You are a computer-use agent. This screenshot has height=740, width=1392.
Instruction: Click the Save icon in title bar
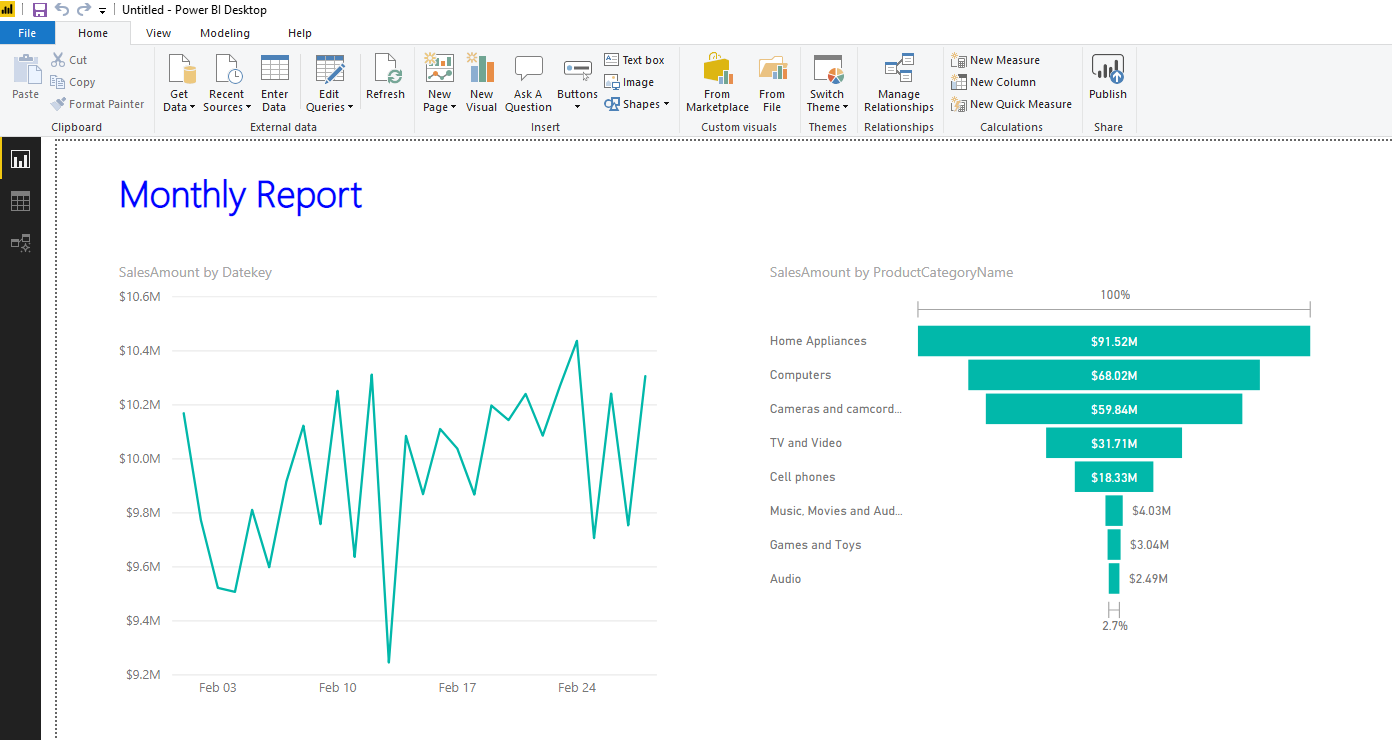(x=40, y=10)
